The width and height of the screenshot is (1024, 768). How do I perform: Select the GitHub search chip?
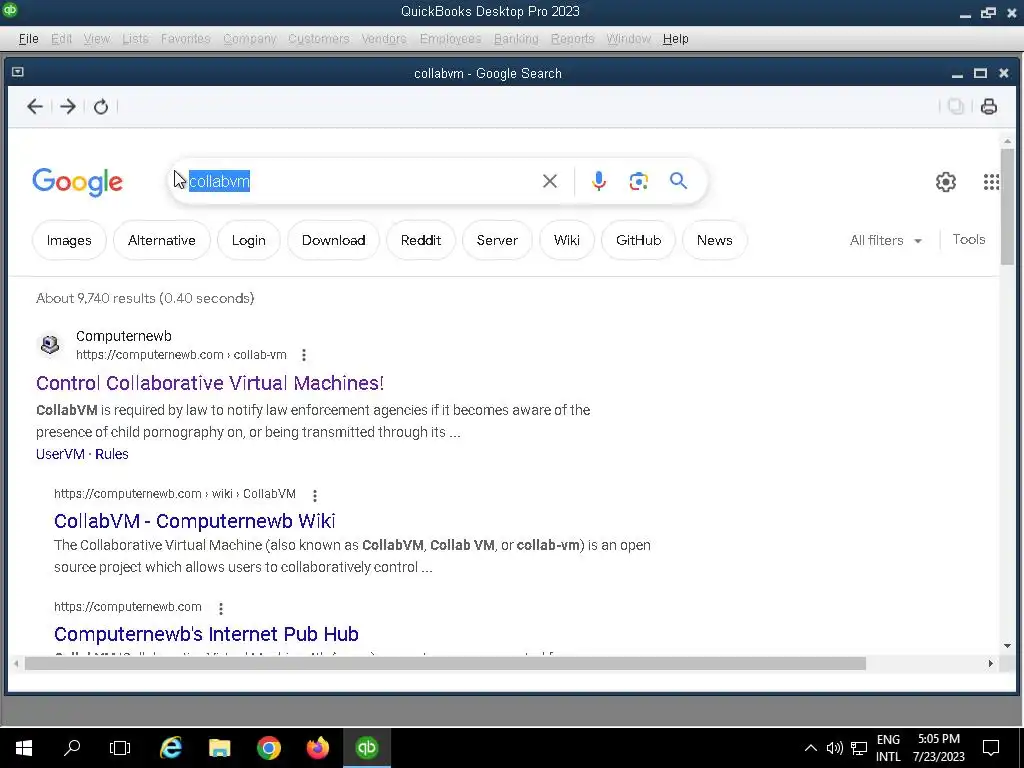click(638, 240)
